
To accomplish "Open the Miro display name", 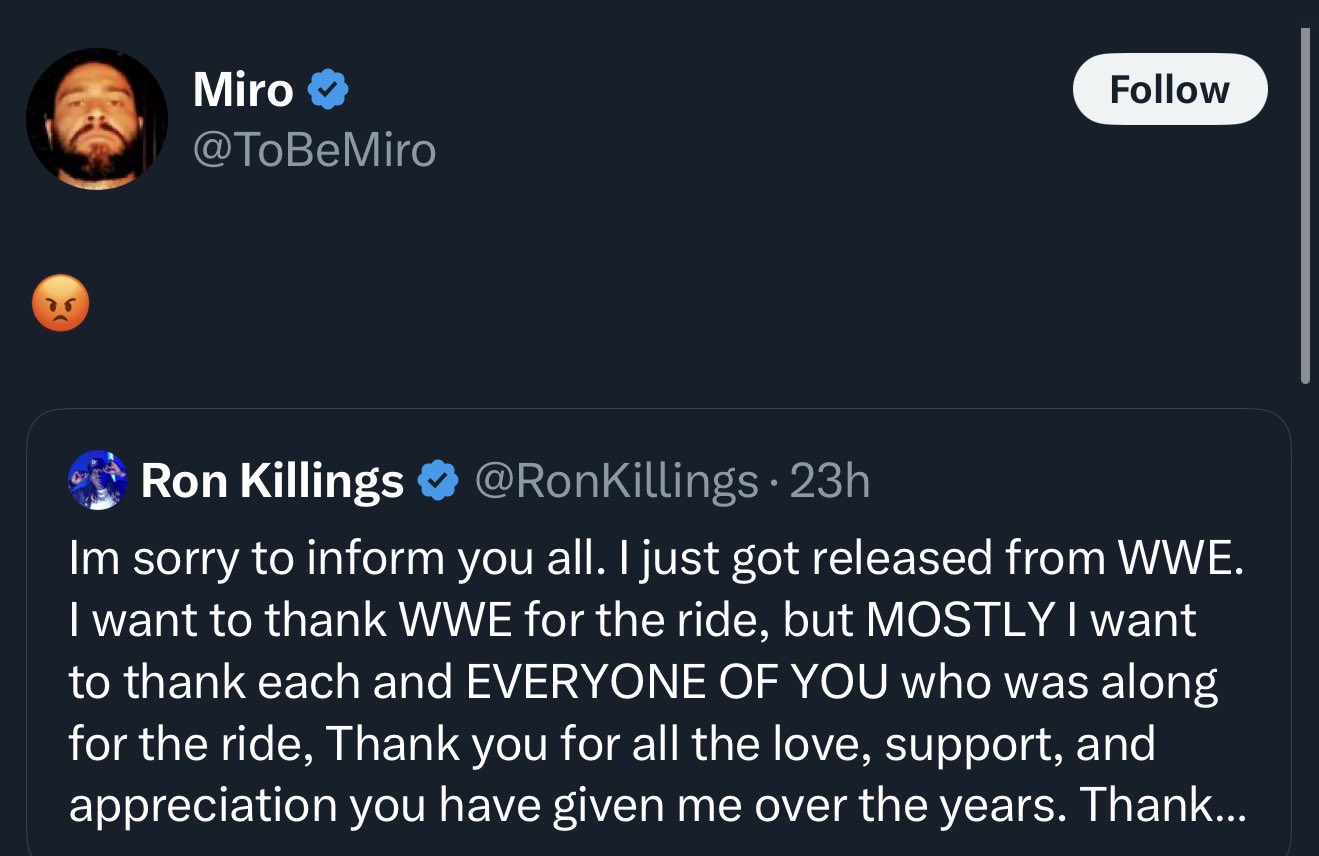I will (x=242, y=90).
